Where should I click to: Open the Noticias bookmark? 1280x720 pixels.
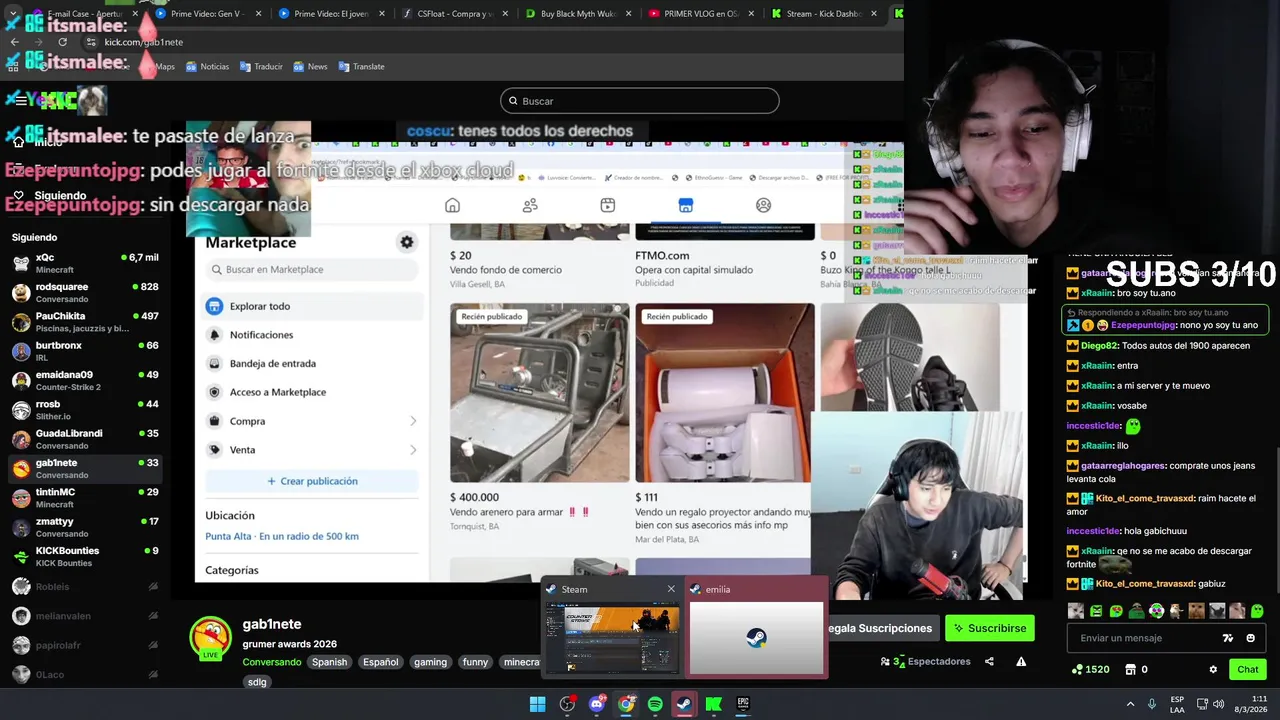tap(207, 66)
